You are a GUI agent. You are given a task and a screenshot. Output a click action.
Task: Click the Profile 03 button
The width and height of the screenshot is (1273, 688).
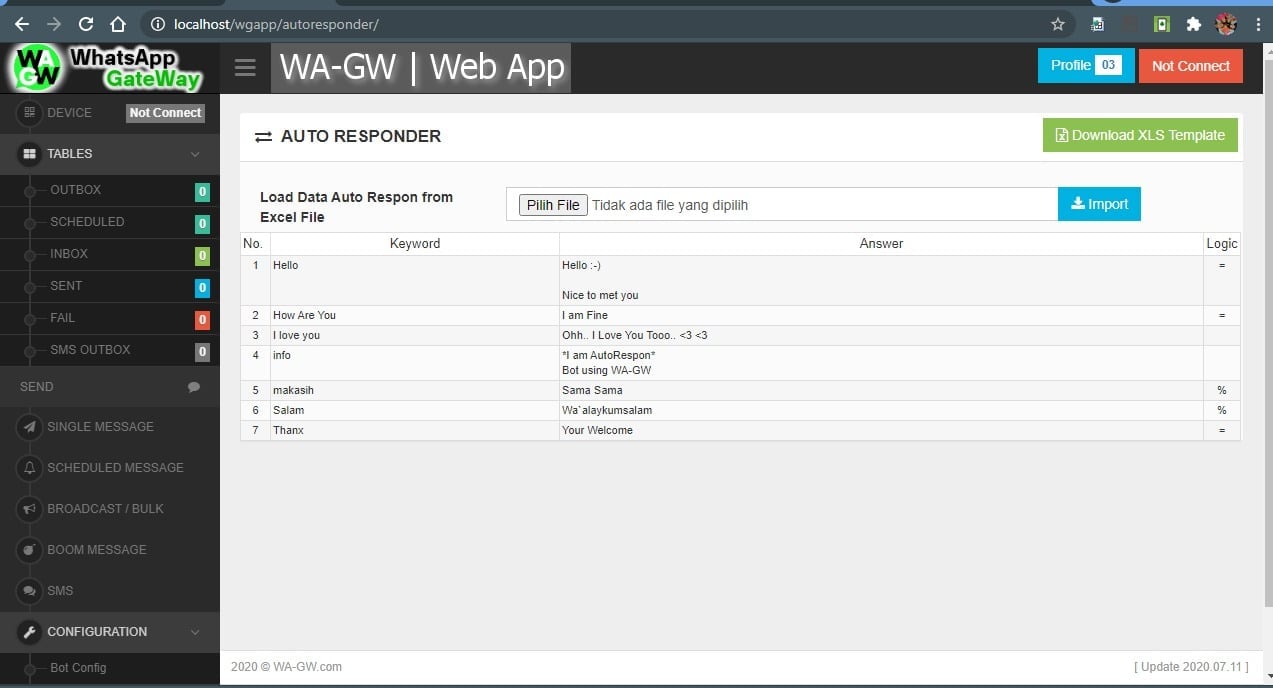(1086, 66)
